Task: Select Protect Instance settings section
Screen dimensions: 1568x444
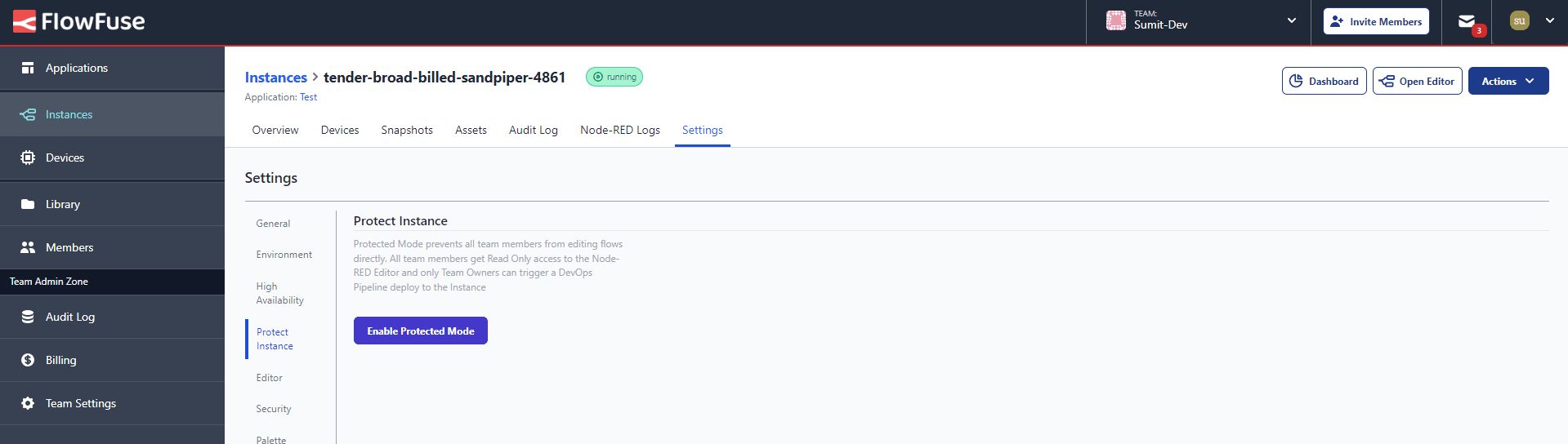Action: [x=275, y=339]
